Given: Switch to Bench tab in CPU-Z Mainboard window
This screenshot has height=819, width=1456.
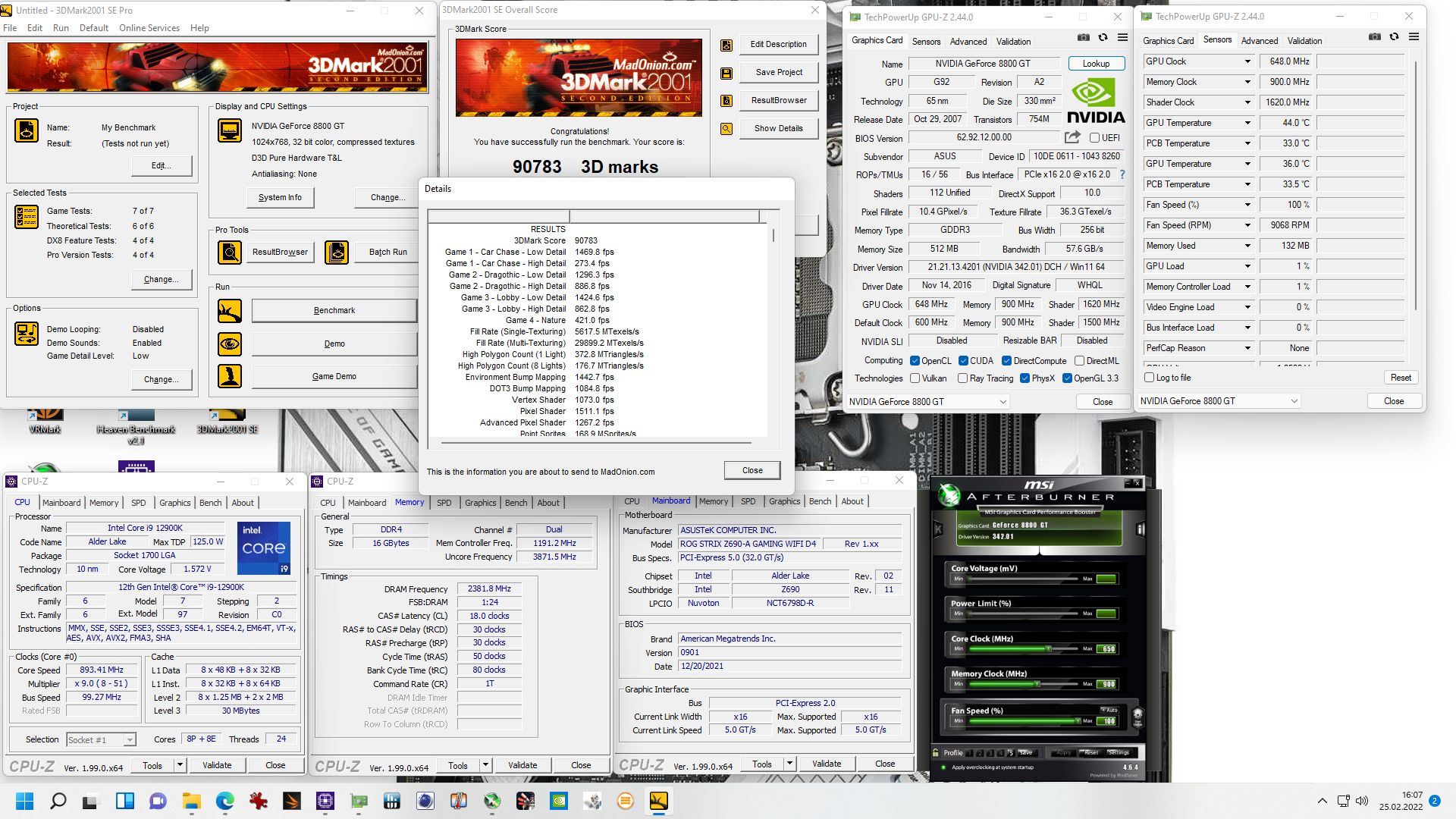Looking at the screenshot, I should click(820, 501).
